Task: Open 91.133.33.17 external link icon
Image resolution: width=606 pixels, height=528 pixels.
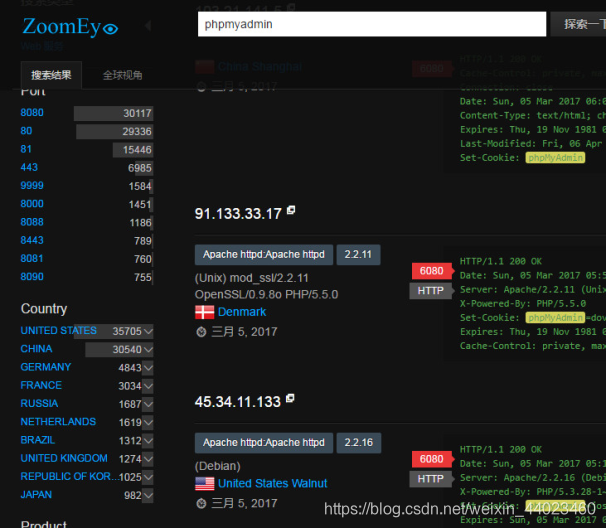Action: coord(291,210)
